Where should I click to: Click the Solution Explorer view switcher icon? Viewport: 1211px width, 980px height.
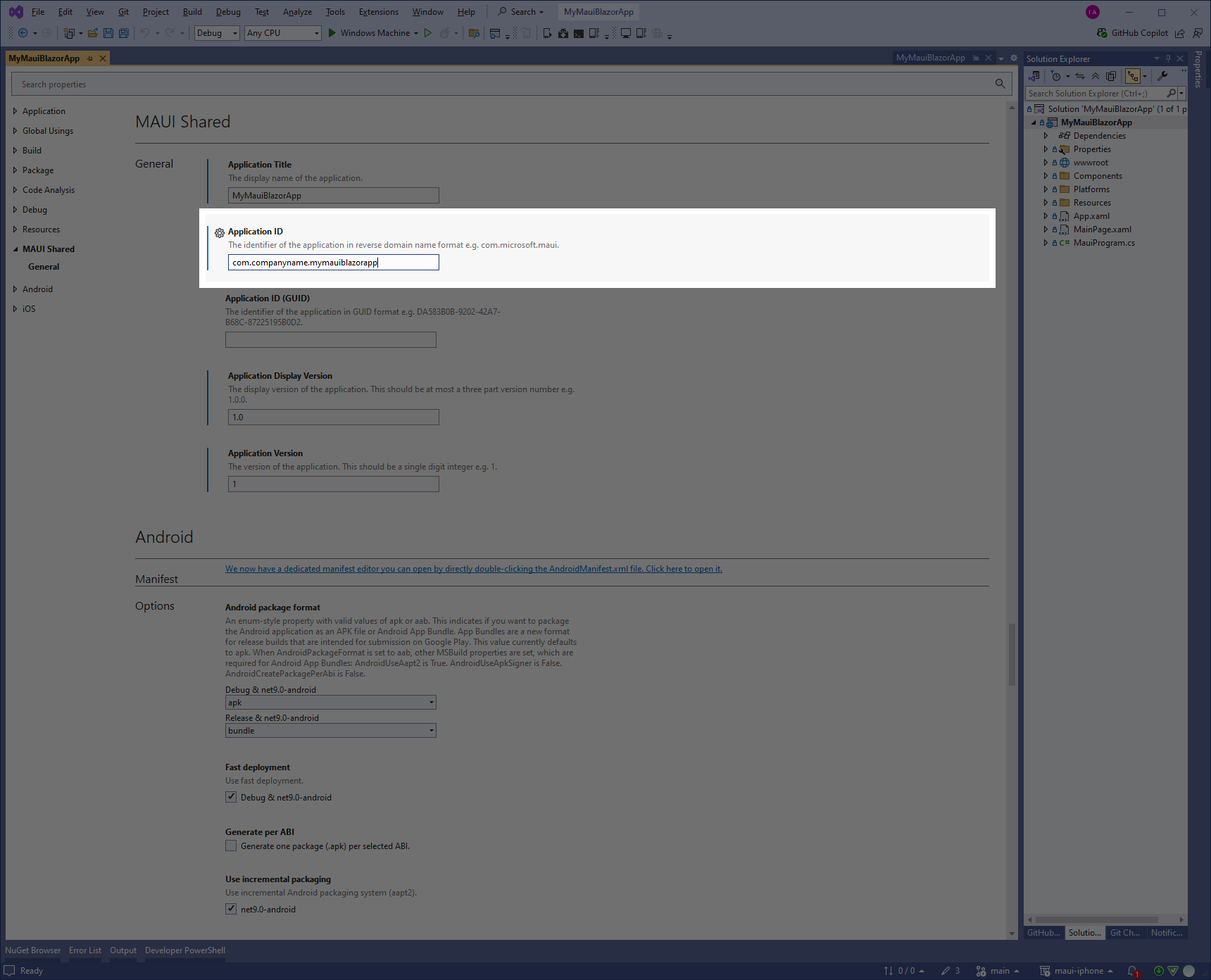pyautogui.click(x=1034, y=76)
